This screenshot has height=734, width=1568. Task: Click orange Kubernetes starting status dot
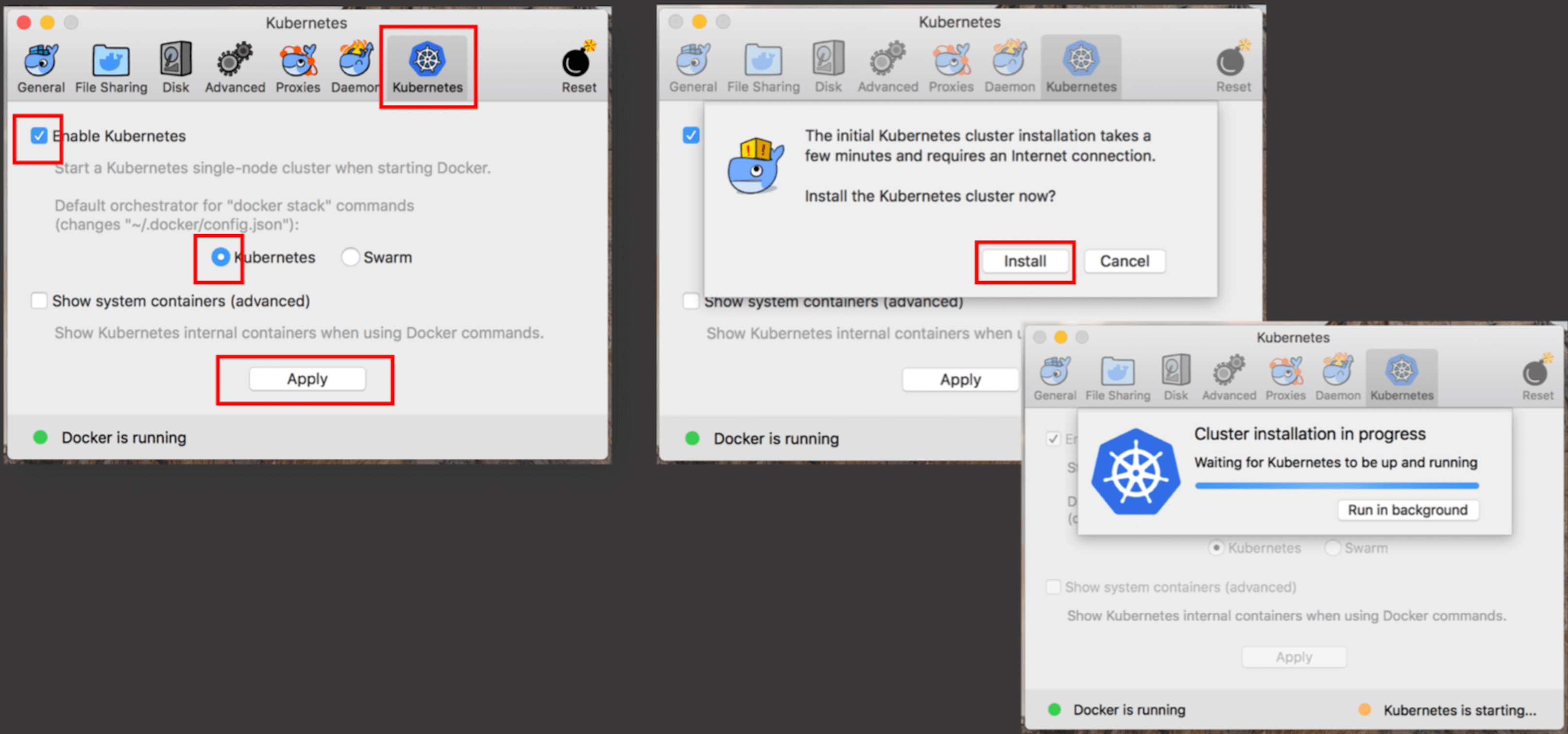(1364, 709)
